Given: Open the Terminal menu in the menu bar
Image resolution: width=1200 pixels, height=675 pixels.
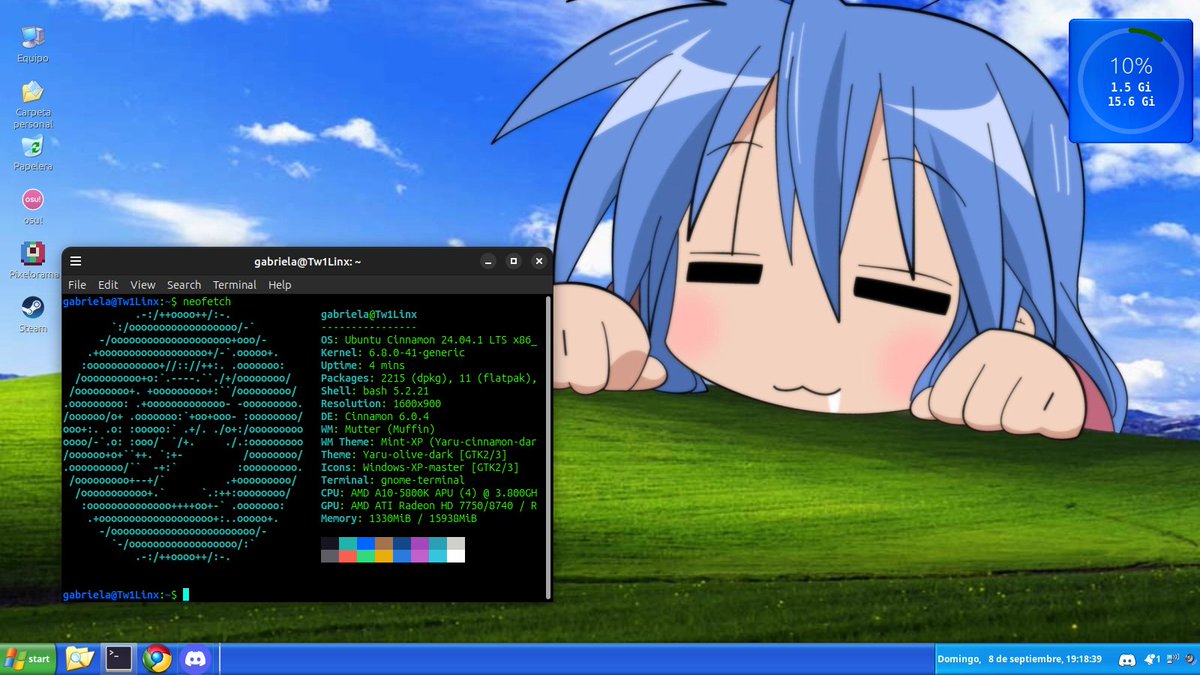Looking at the screenshot, I should [x=235, y=285].
